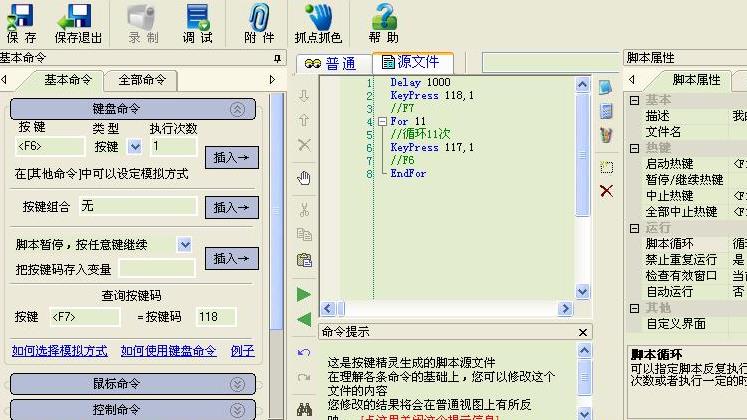This screenshot has height=420, width=747.
Task: Open the 类型 按键 dropdown
Action: [135, 146]
